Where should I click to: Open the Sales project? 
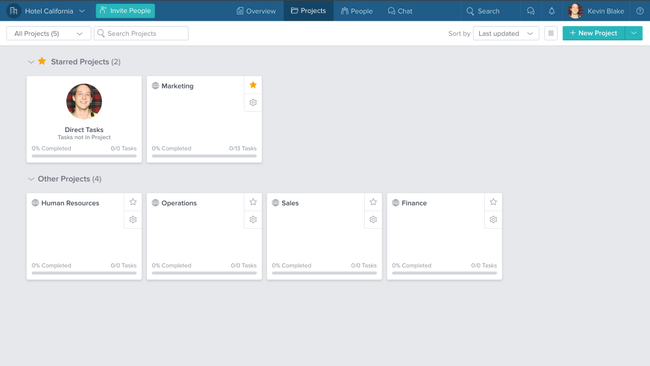pyautogui.click(x=290, y=203)
